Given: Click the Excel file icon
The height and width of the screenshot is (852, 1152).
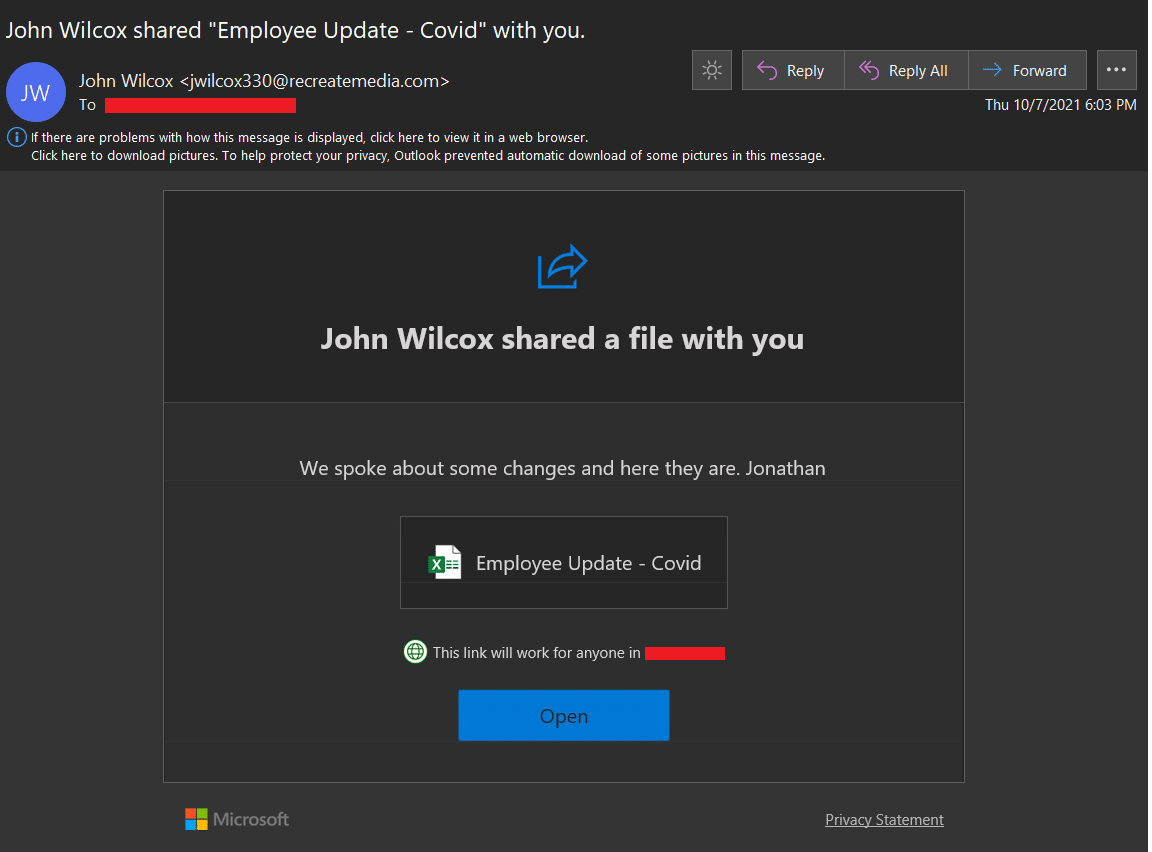Looking at the screenshot, I should click(444, 563).
